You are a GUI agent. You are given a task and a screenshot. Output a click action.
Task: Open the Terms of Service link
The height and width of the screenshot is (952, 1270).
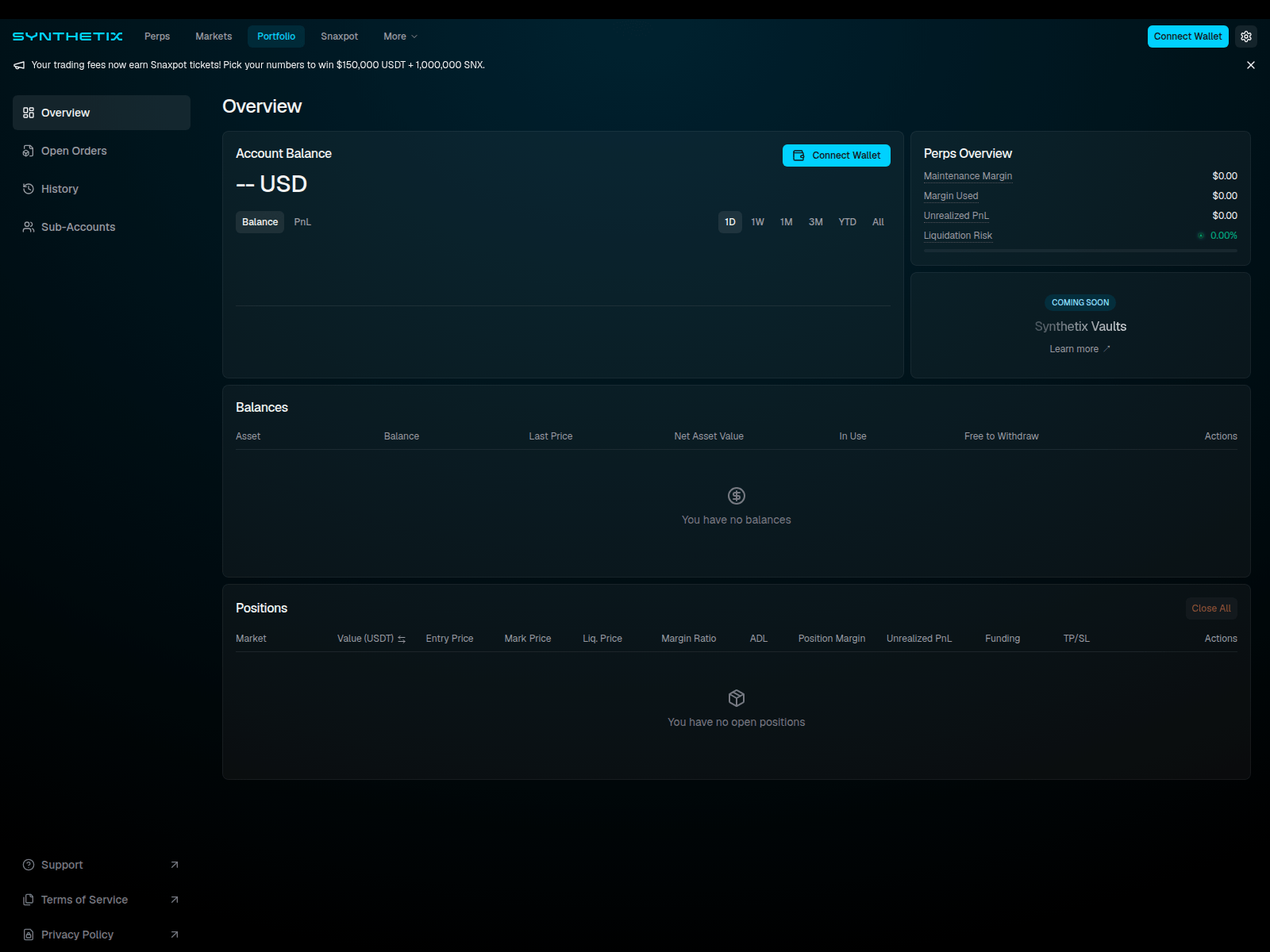point(102,900)
